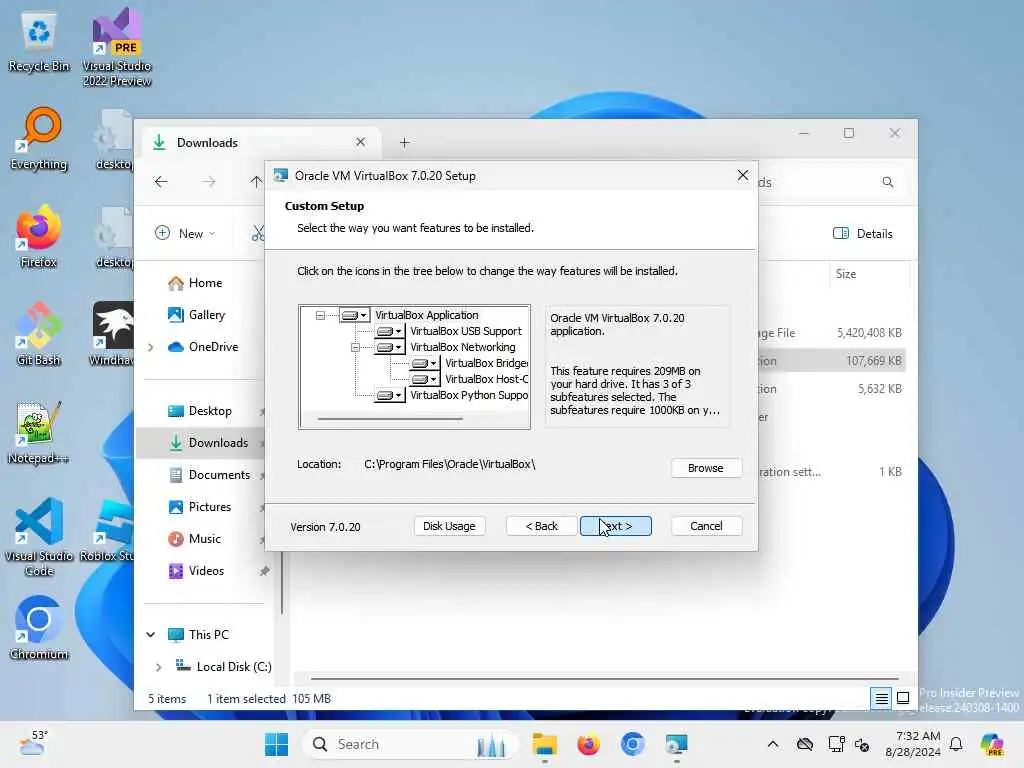Select VirtualBox Python Support tree item
Image resolution: width=1024 pixels, height=768 pixels.
(469, 395)
